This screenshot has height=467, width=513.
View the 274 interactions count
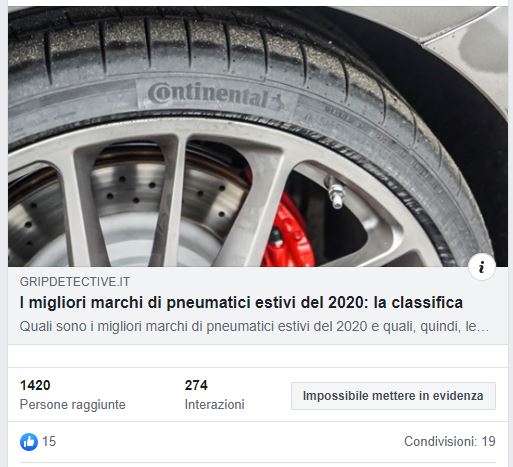click(196, 385)
